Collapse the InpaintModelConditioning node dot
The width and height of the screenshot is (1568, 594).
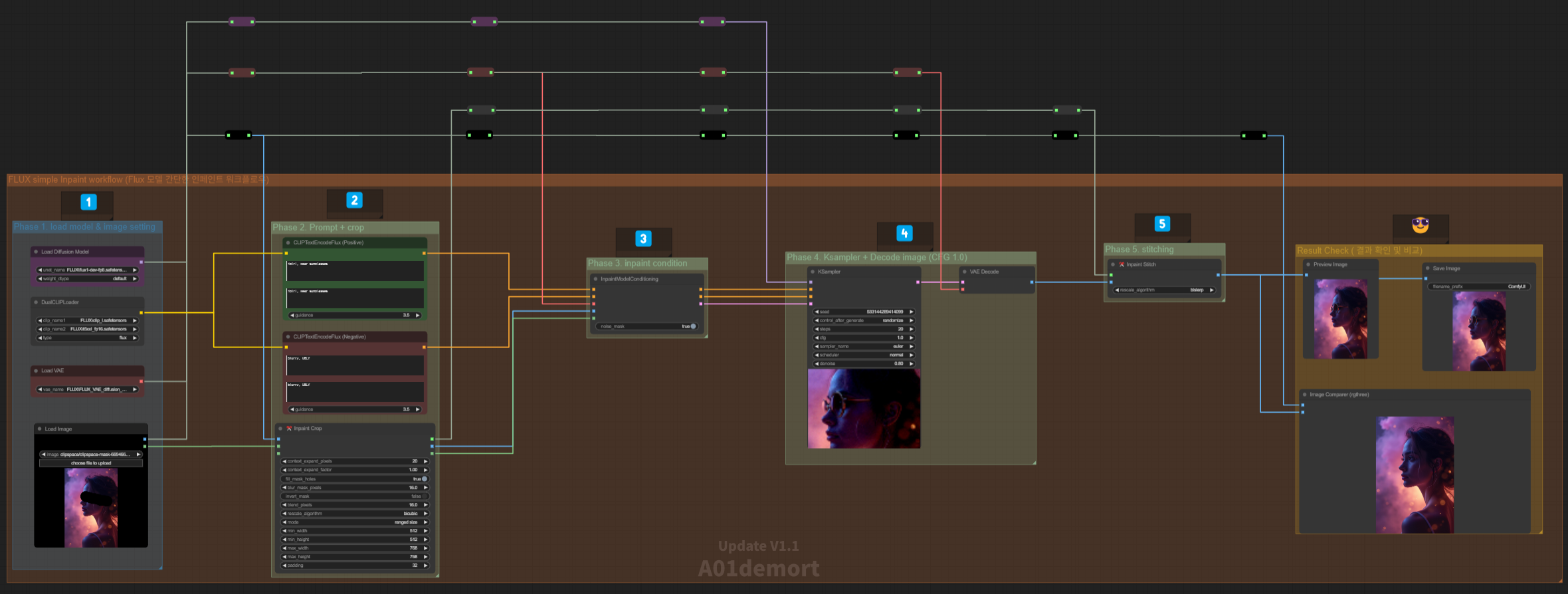click(x=595, y=279)
